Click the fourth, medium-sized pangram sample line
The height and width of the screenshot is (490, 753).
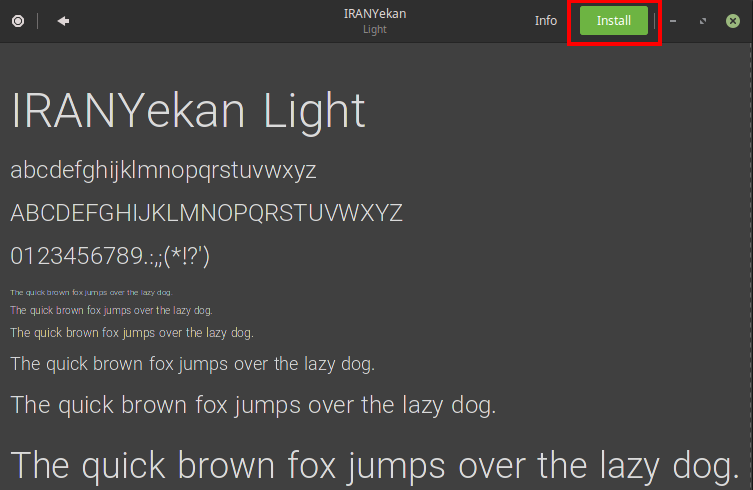[x=192, y=364]
